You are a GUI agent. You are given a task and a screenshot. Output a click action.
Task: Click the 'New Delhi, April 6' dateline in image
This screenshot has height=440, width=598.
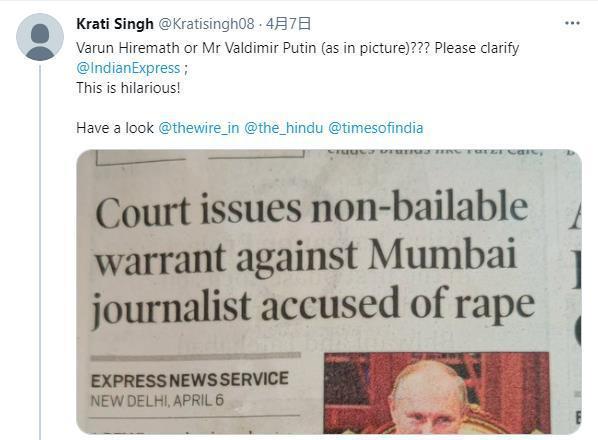(x=157, y=401)
